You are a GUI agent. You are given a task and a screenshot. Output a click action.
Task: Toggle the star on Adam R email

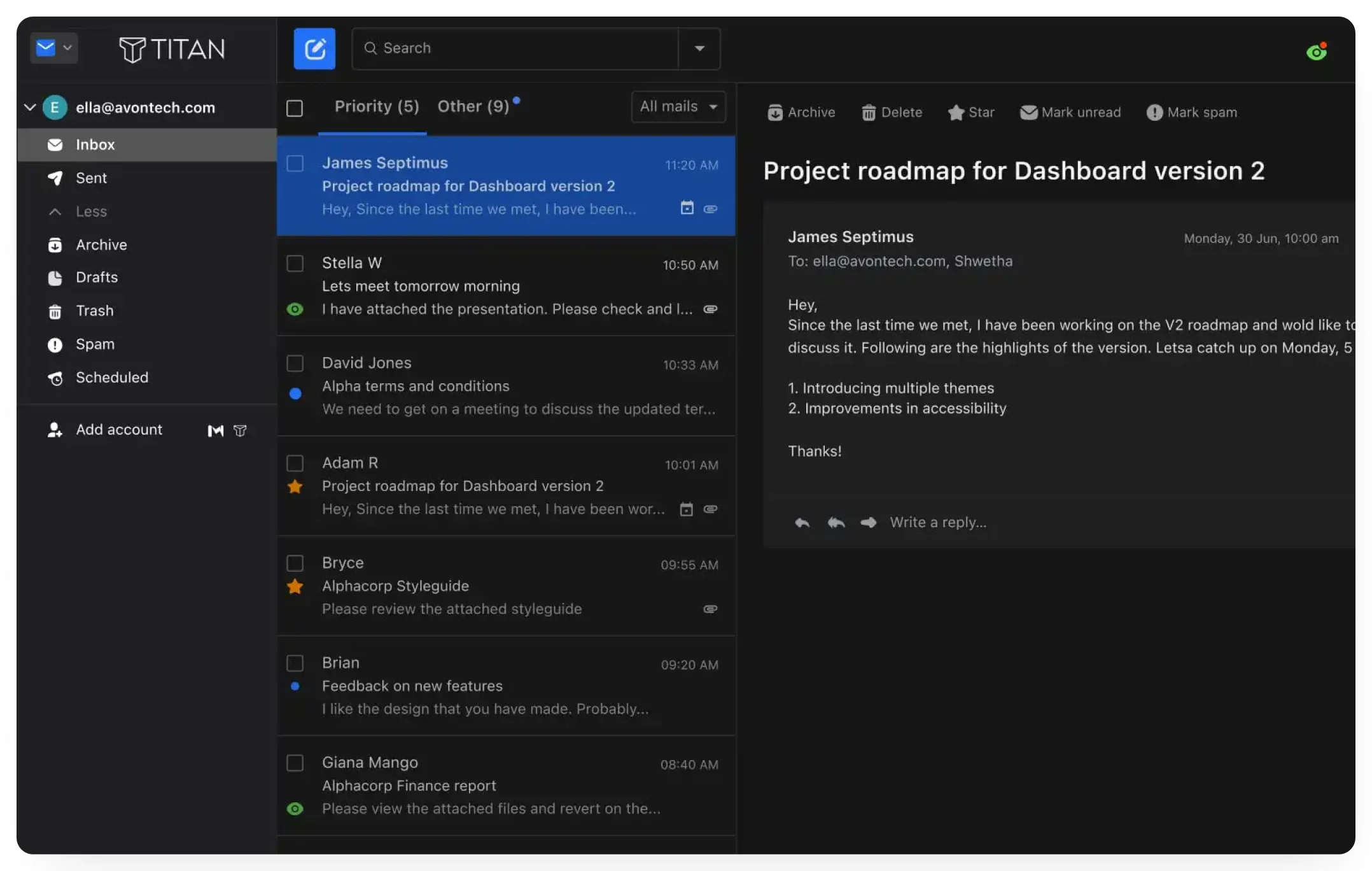coord(295,487)
